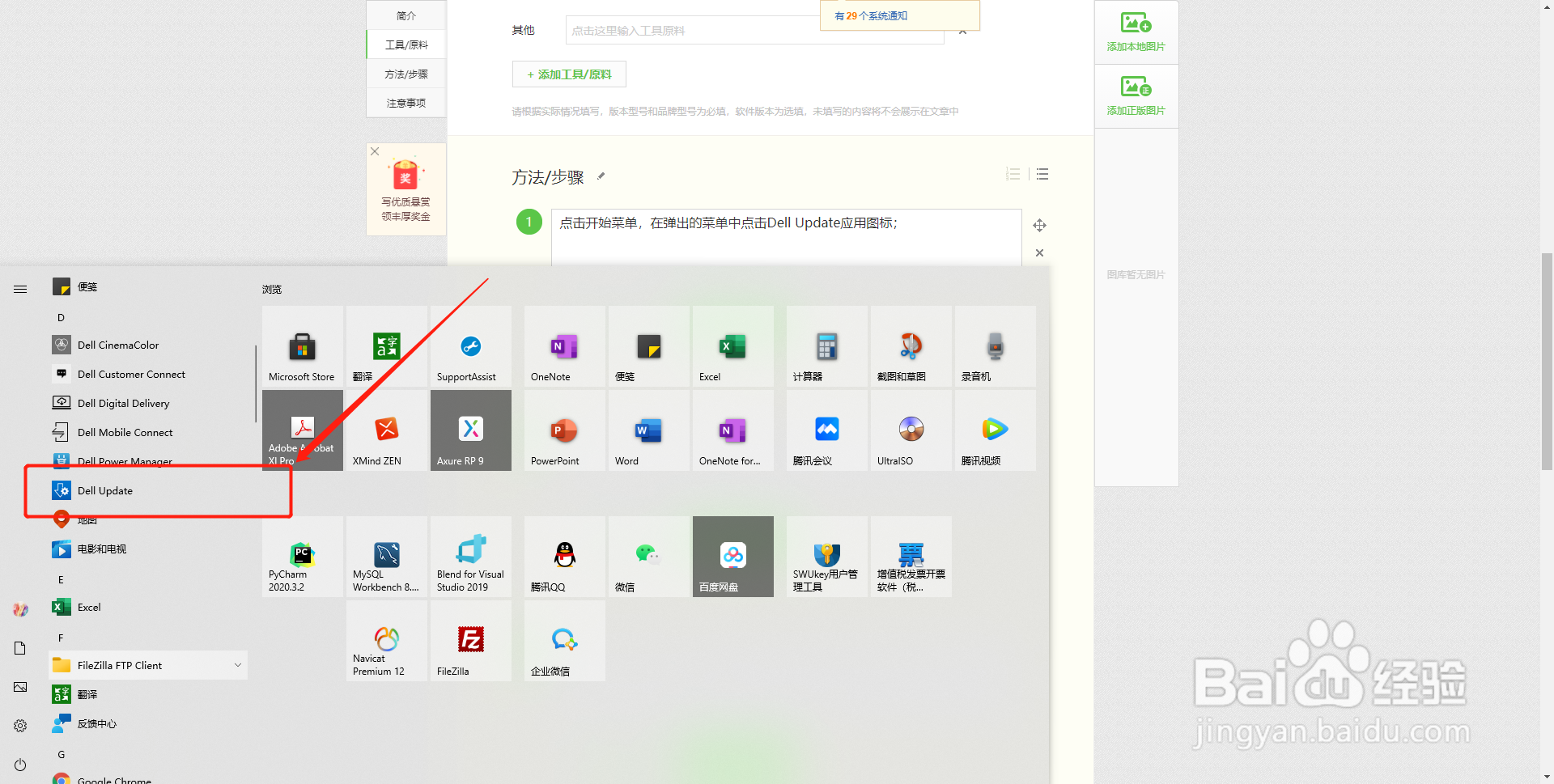Close the 写优质悬赏 promo card
This screenshot has width=1554, height=784.
(375, 151)
